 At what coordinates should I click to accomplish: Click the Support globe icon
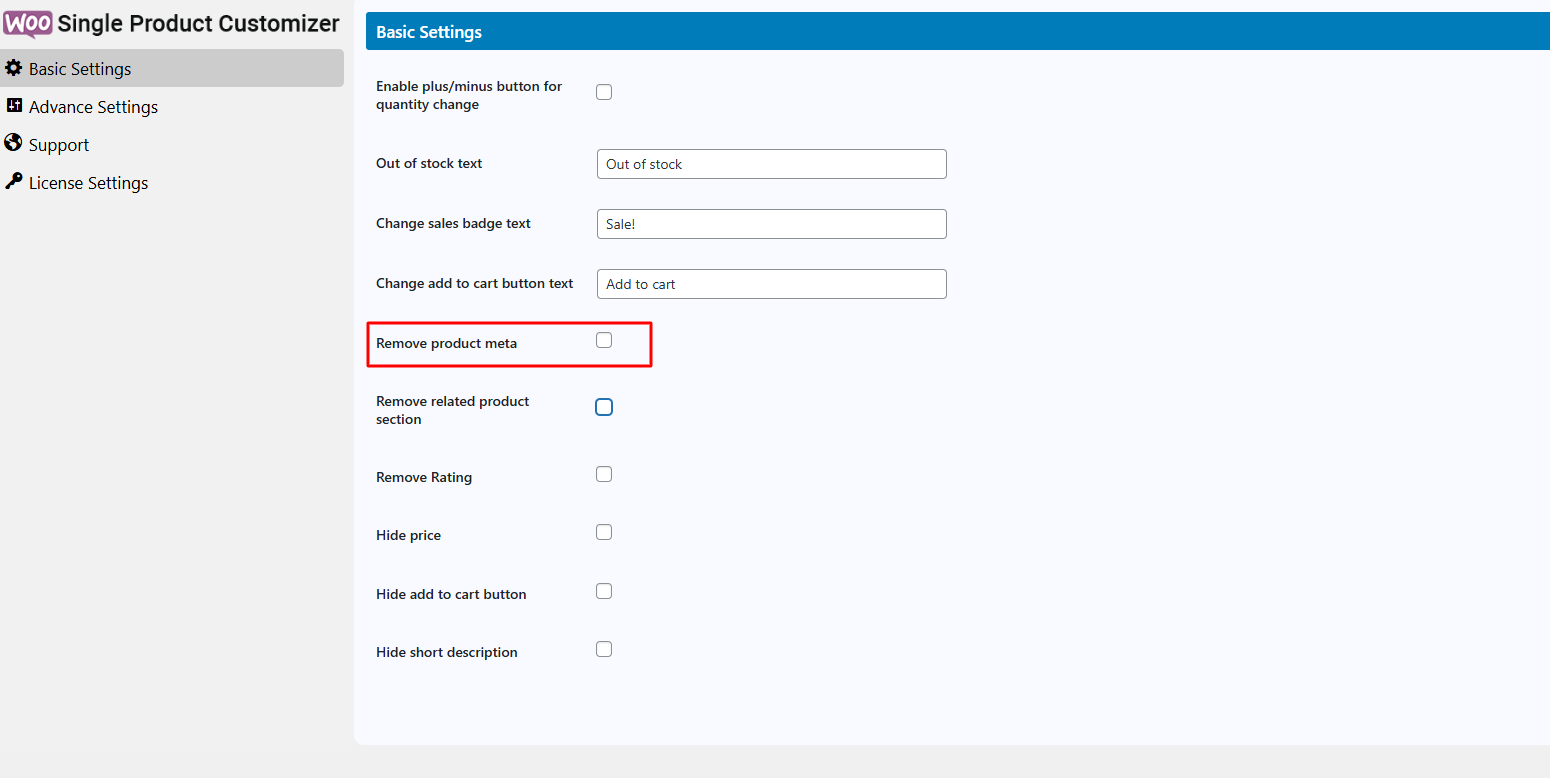coord(14,144)
